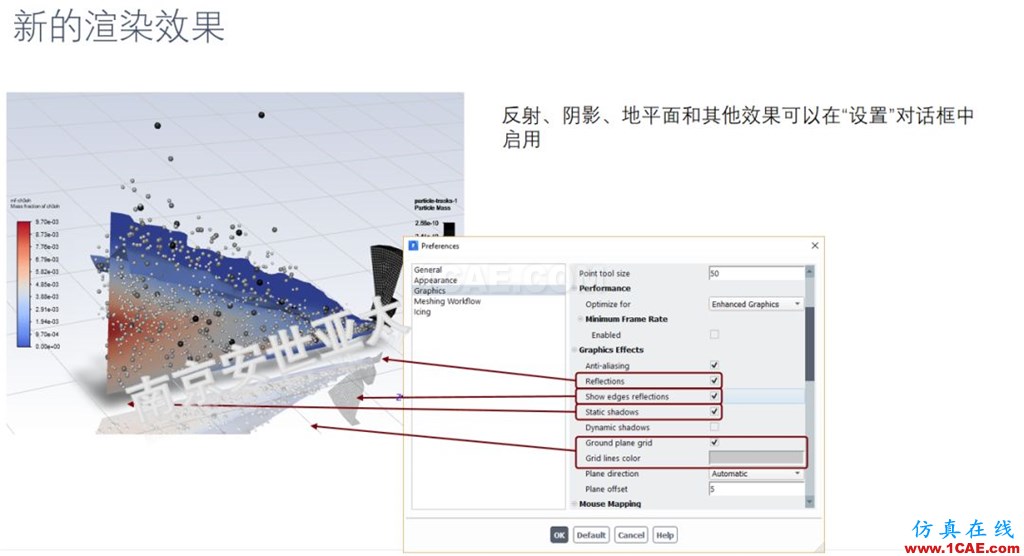Open the Plane direction dropdown
The image size is (1024, 556).
pos(756,473)
